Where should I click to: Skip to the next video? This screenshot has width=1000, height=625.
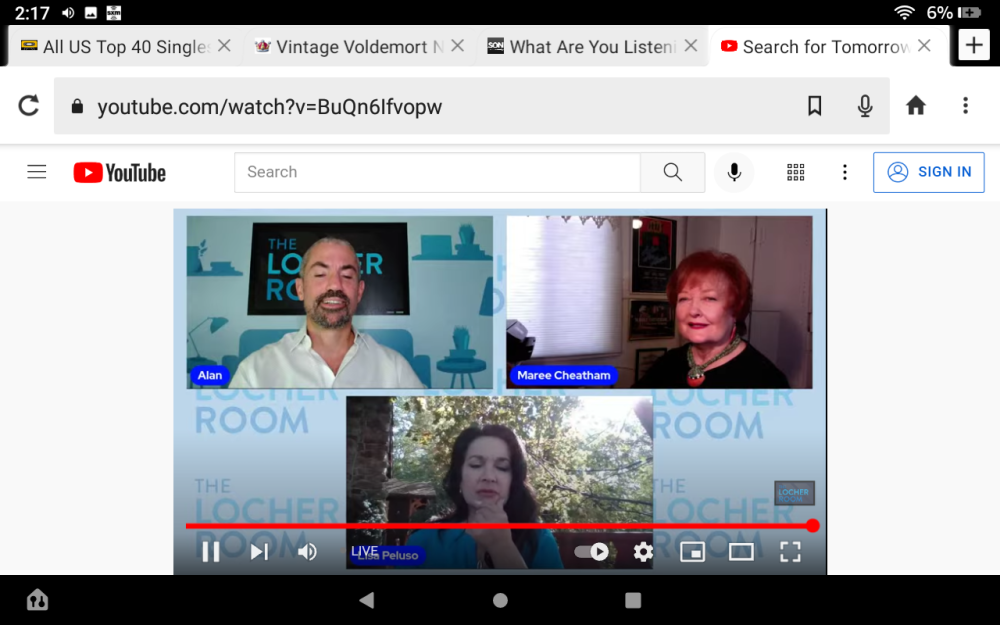pos(259,551)
